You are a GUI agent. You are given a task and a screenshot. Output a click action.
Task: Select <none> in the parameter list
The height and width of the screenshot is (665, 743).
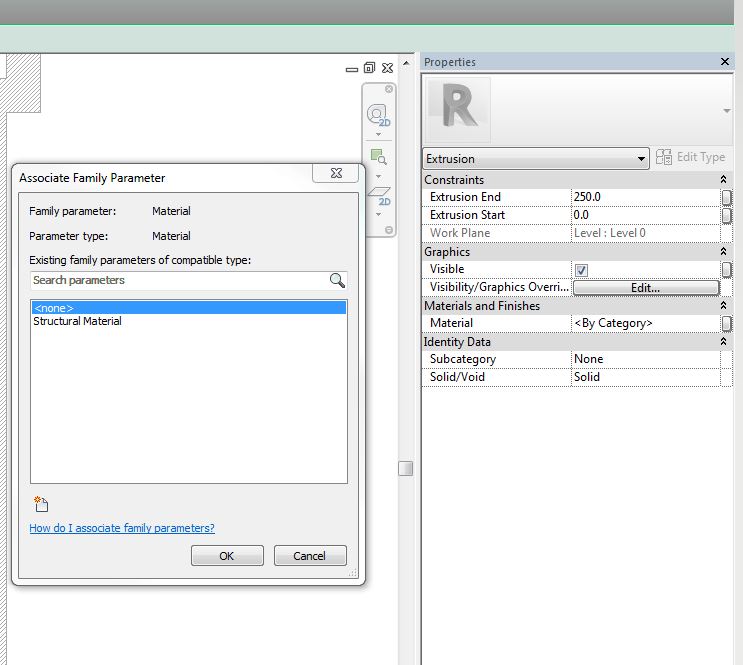pyautogui.click(x=189, y=308)
